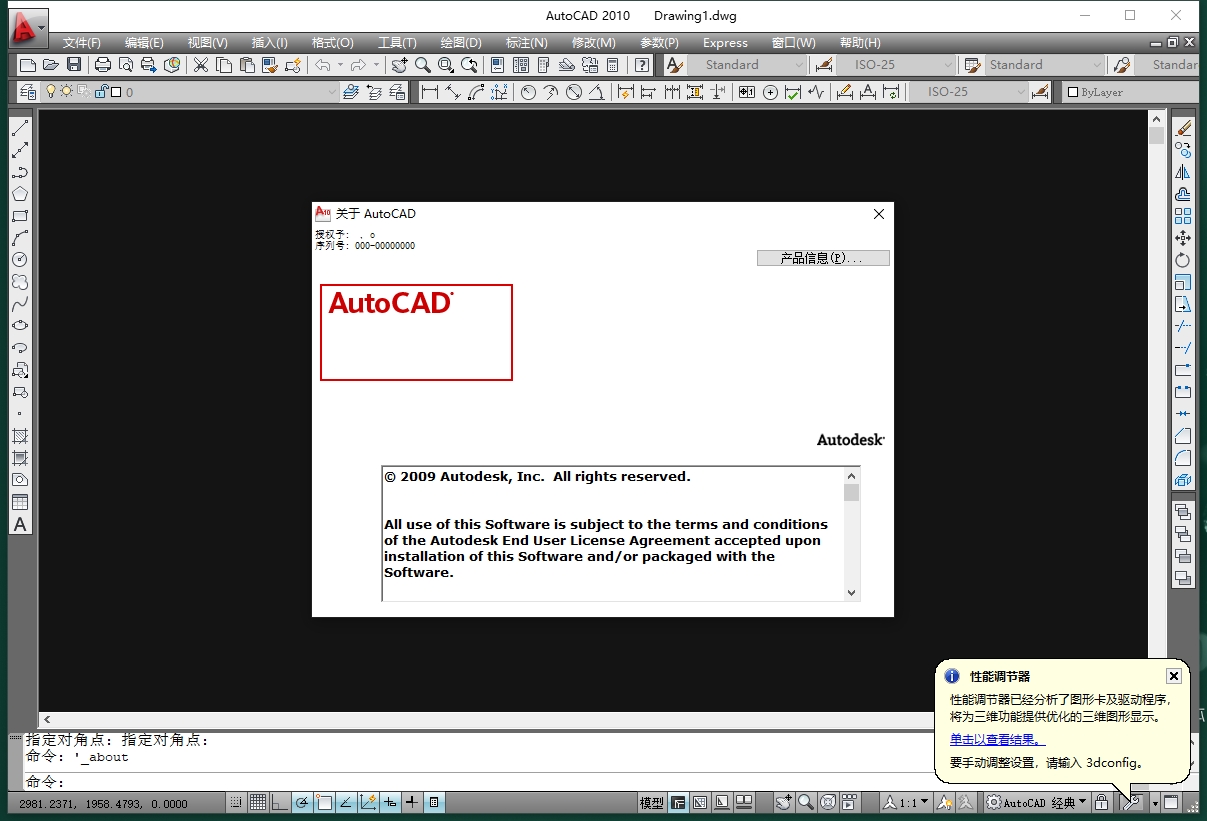Click the Linear dimension icon
This screenshot has width=1207, height=821.
click(x=430, y=92)
